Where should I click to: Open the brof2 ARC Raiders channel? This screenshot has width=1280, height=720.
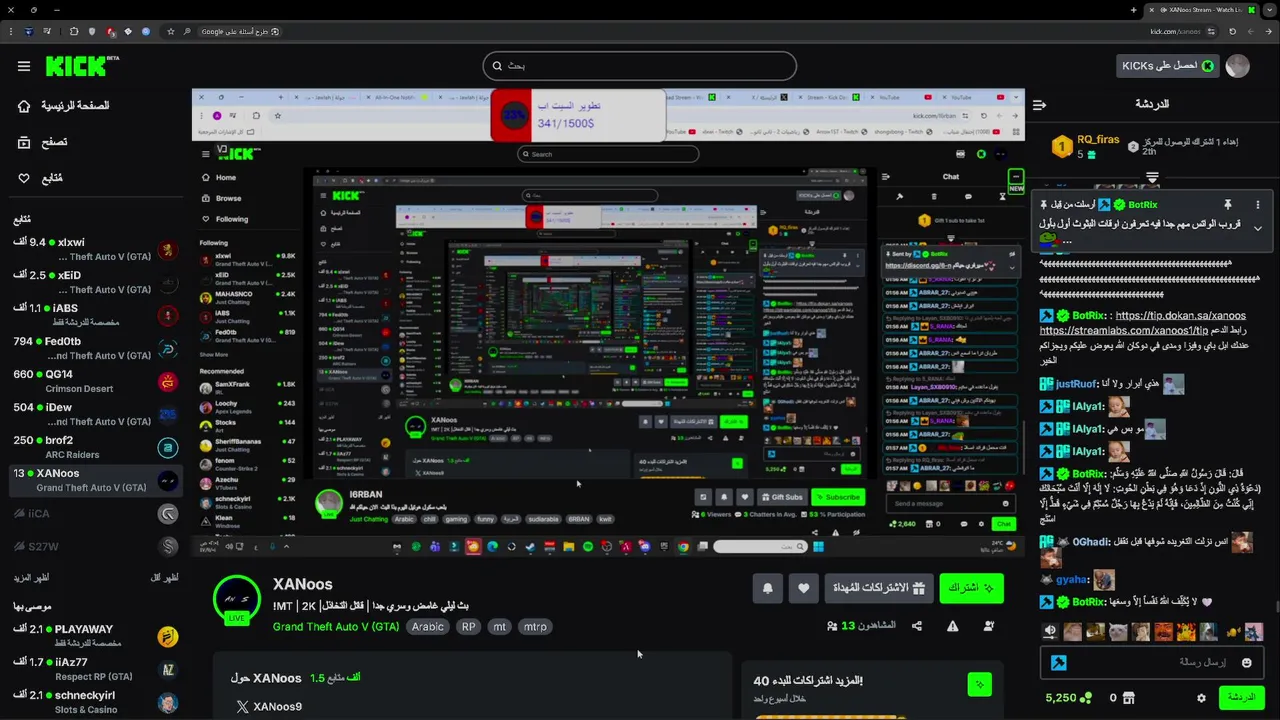pos(96,447)
